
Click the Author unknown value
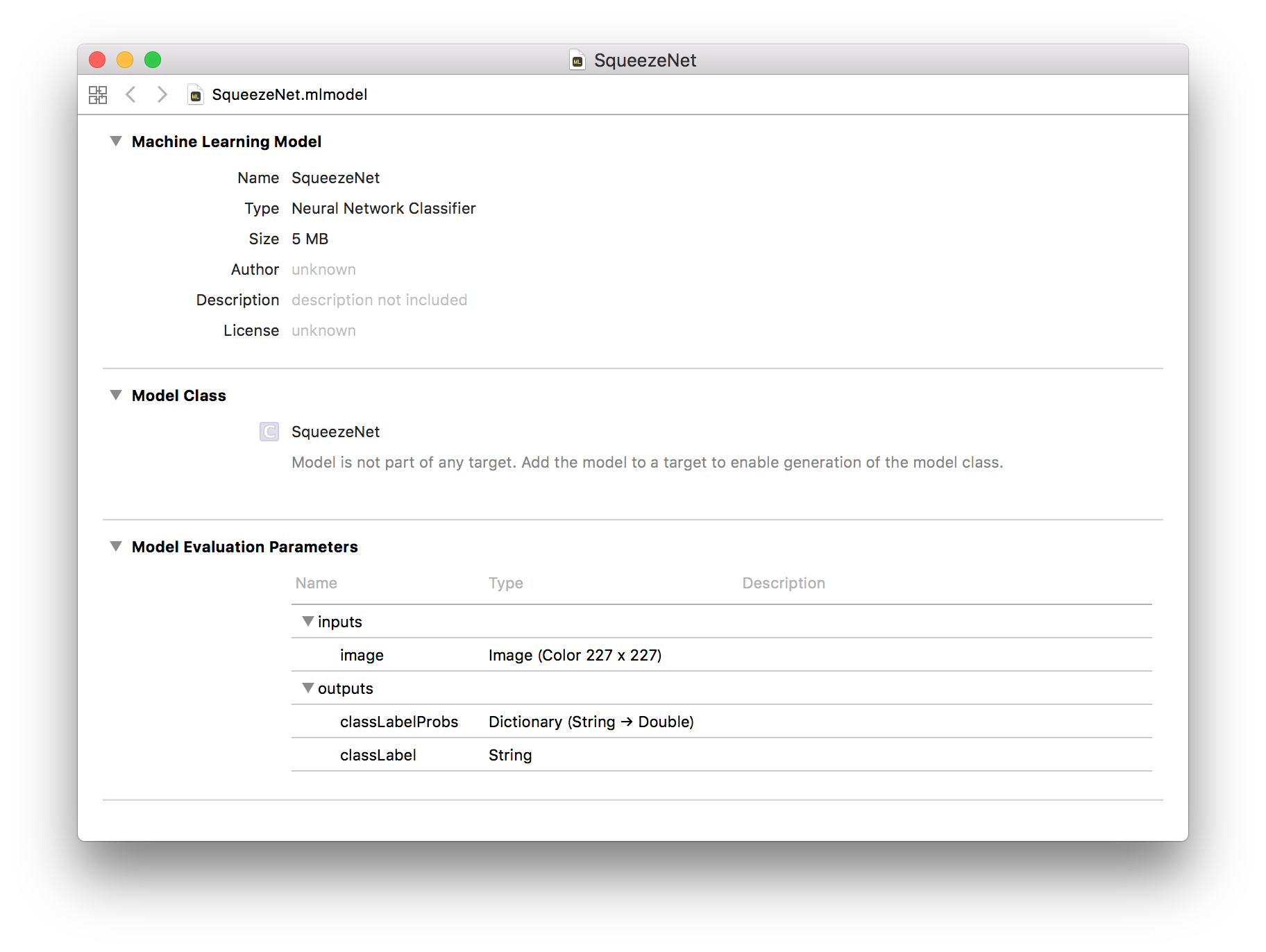click(324, 269)
